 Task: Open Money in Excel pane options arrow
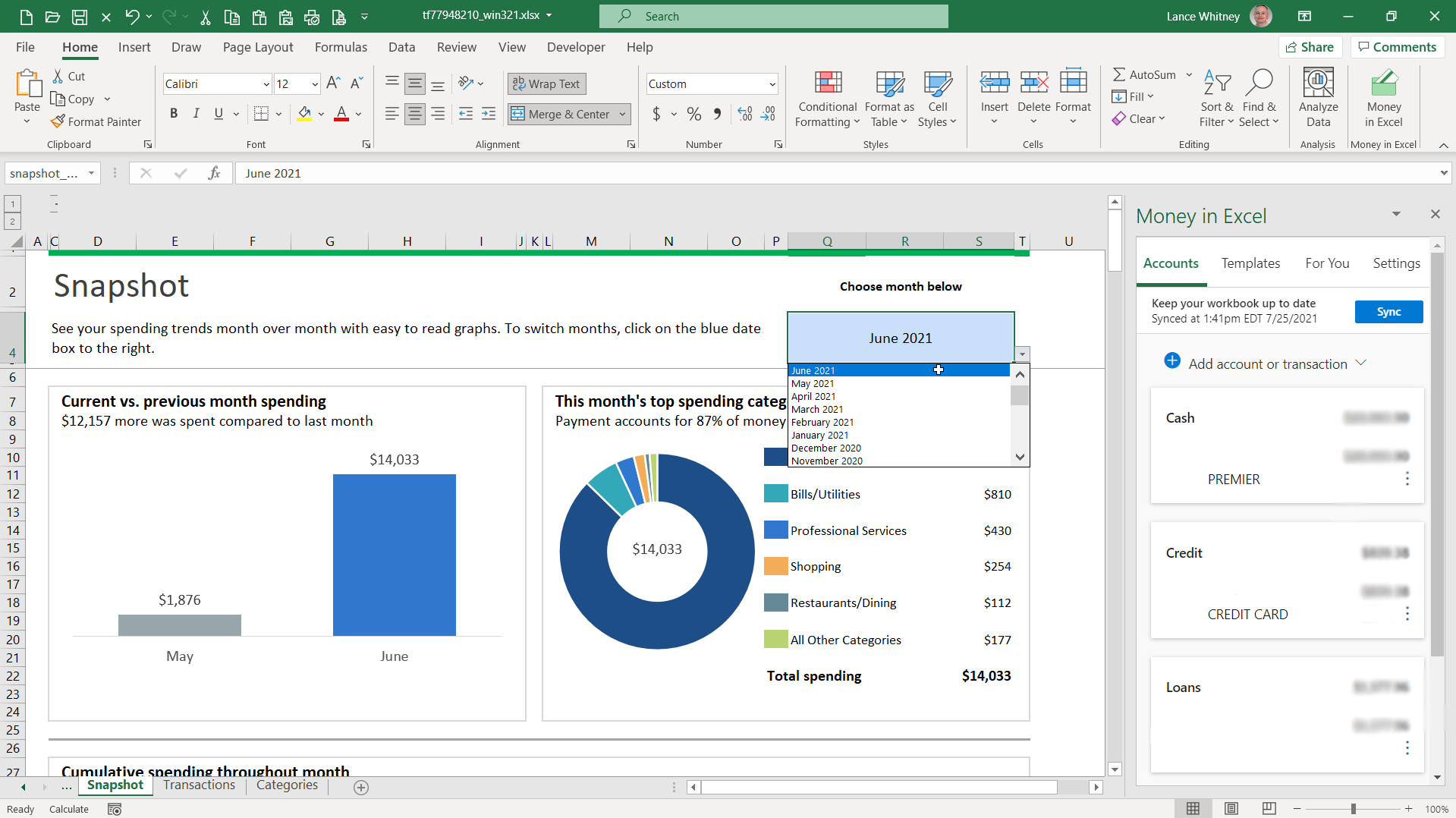1396,214
